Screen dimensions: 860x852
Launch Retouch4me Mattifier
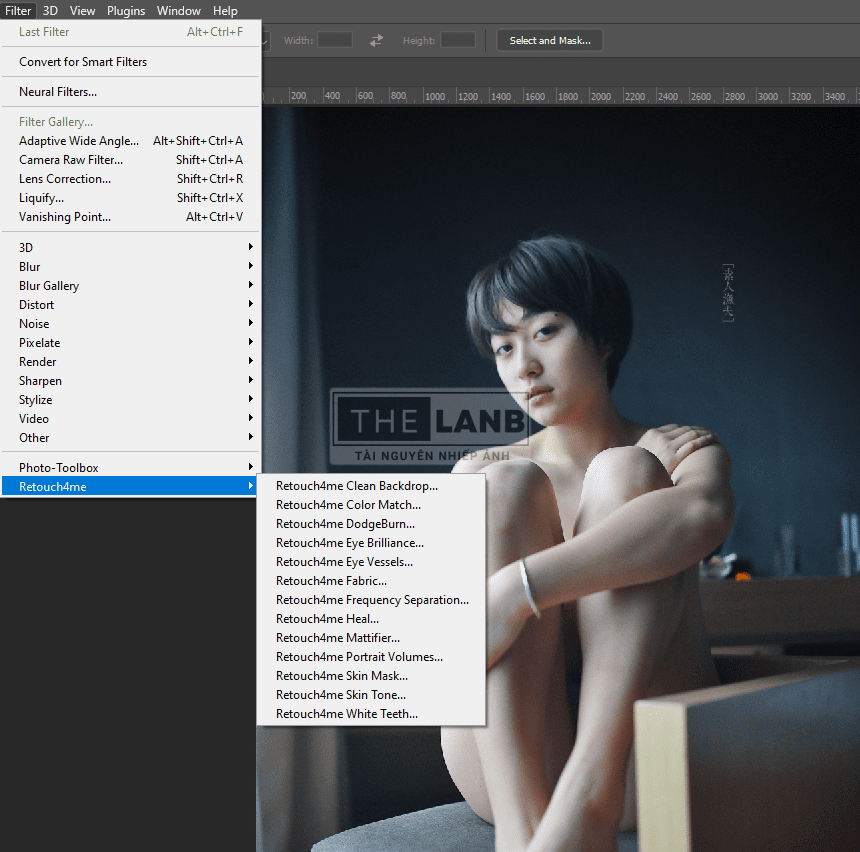tap(371, 638)
